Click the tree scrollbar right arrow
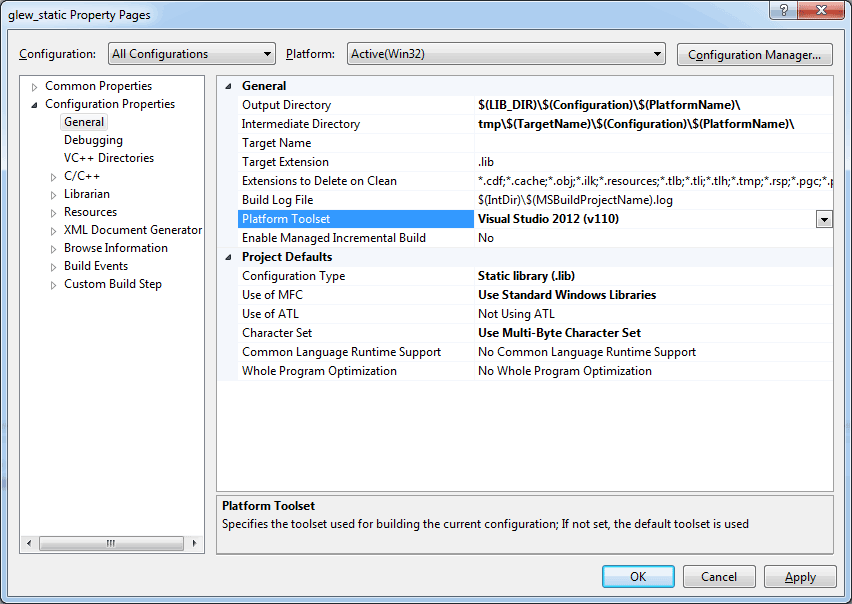The width and height of the screenshot is (852, 604). pyautogui.click(x=194, y=543)
